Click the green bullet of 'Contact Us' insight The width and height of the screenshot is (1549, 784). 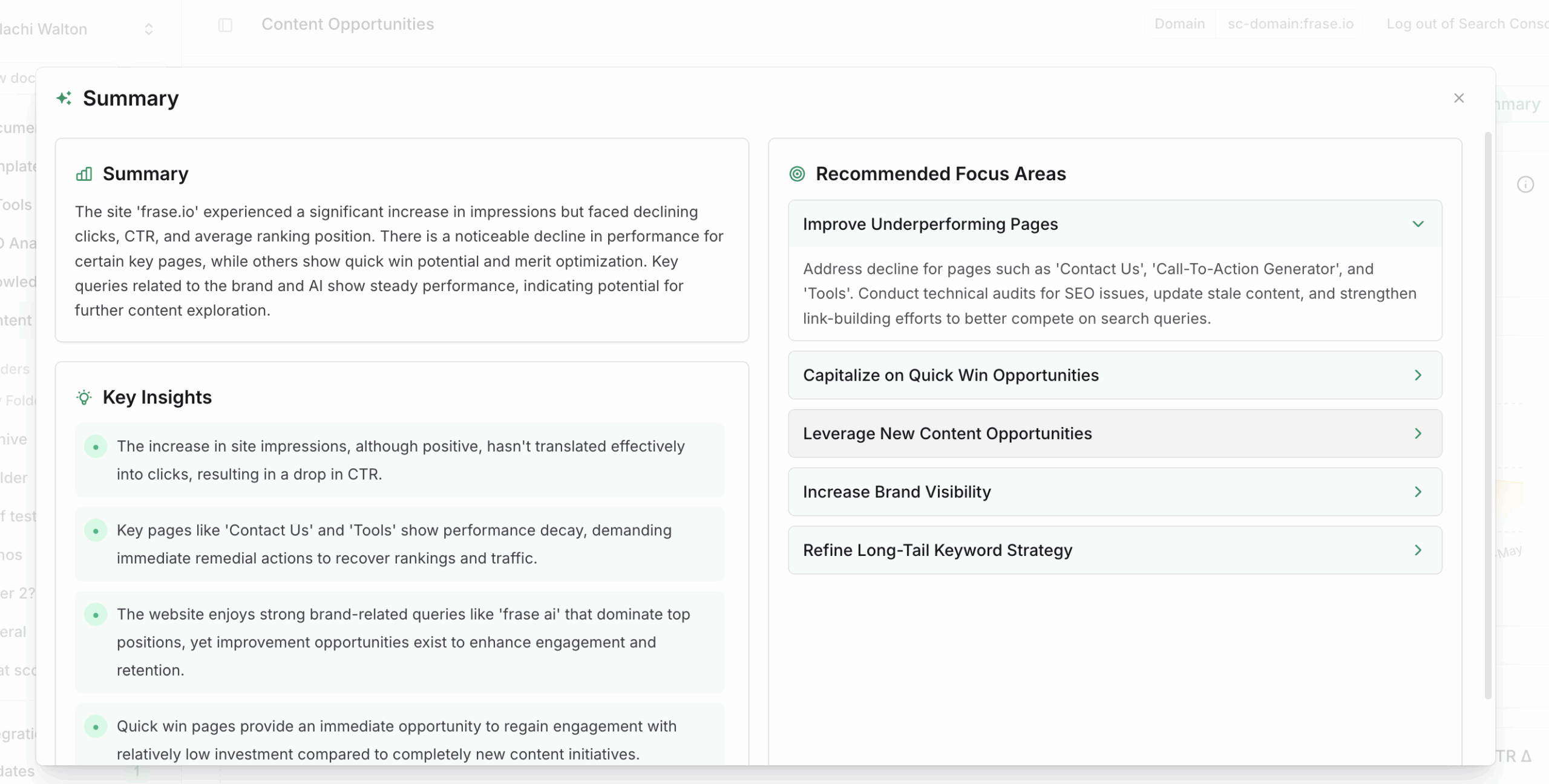[96, 531]
